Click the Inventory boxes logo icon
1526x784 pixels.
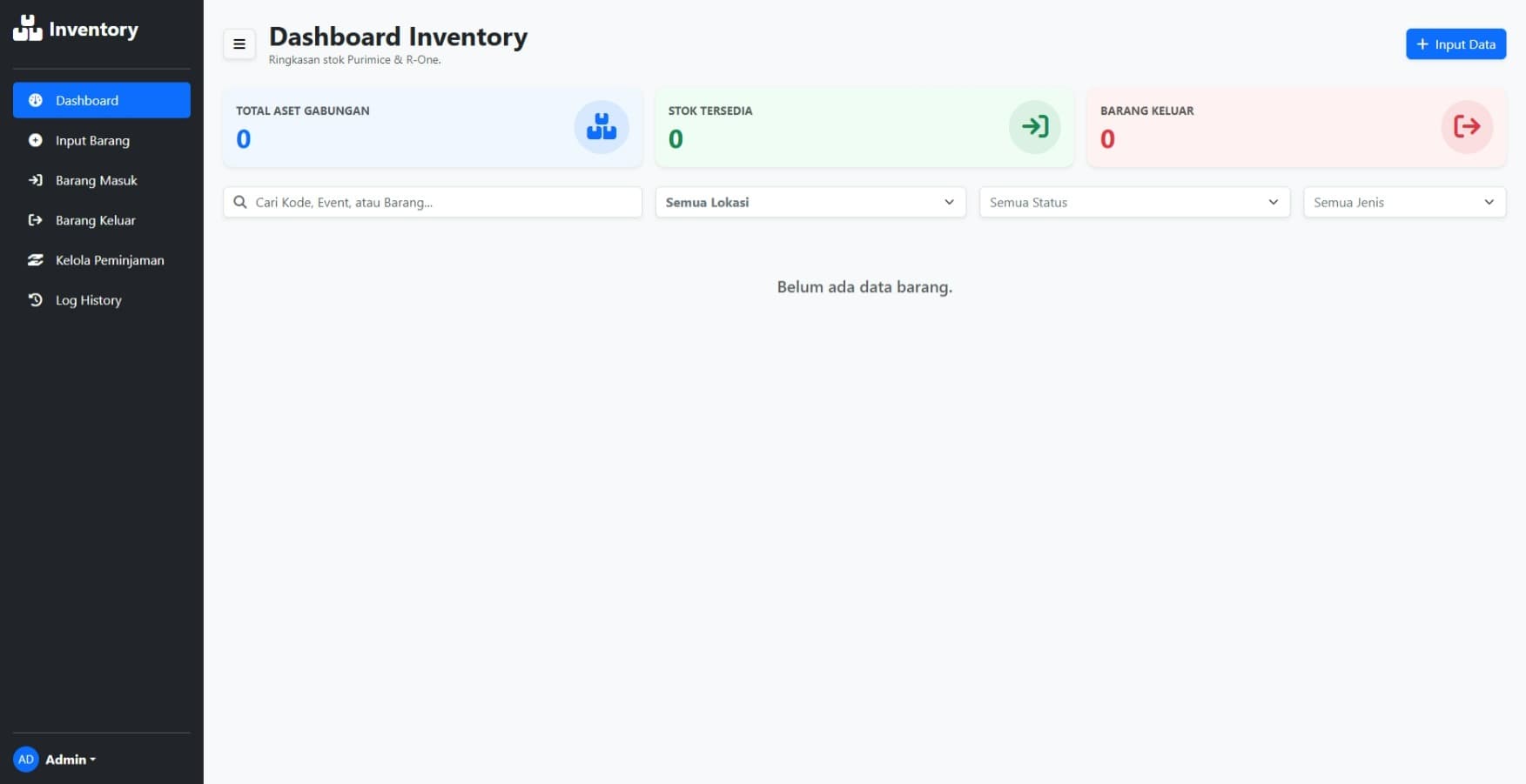(27, 28)
